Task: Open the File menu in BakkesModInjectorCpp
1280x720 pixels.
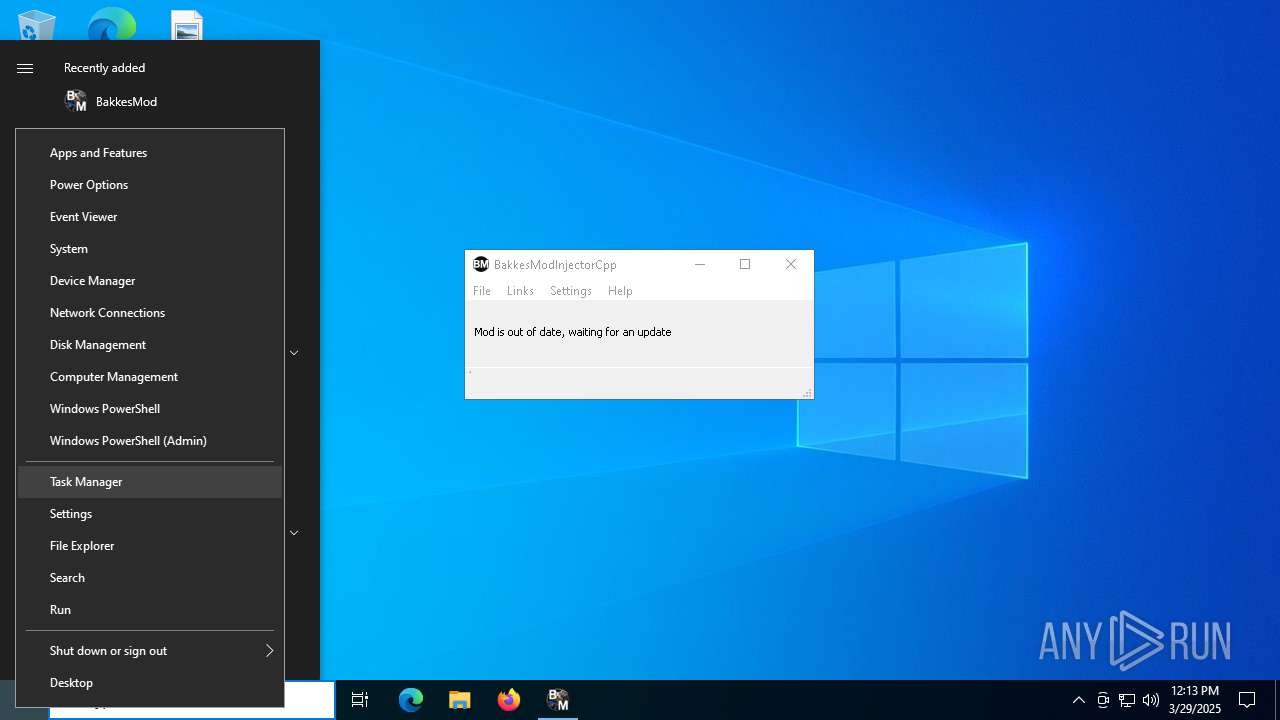Action: (482, 291)
